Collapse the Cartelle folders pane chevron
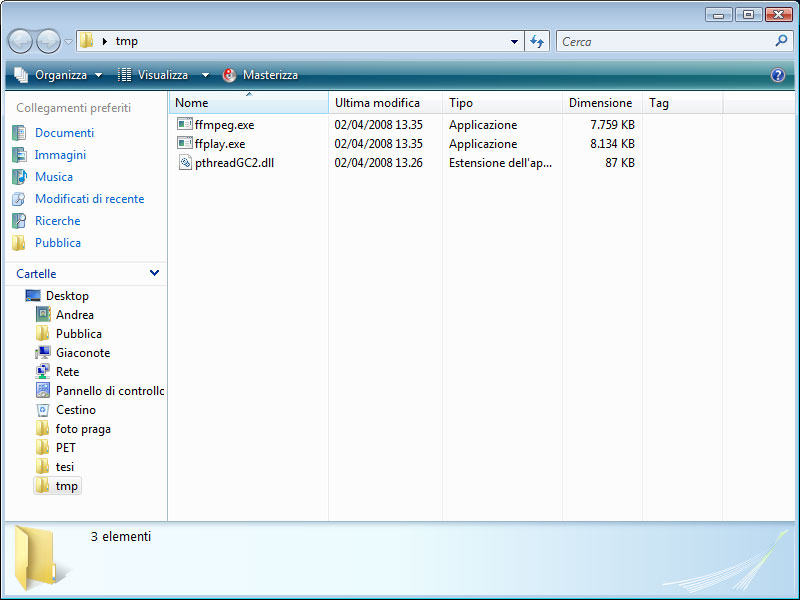This screenshot has width=800, height=600. 154,273
